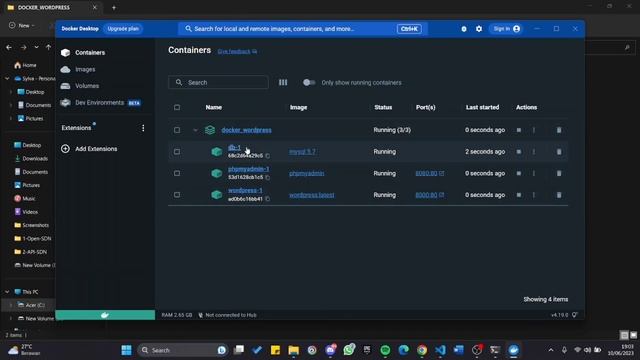640x360 pixels.
Task: Open WhatsApp from the taskbar
Action: (349, 350)
